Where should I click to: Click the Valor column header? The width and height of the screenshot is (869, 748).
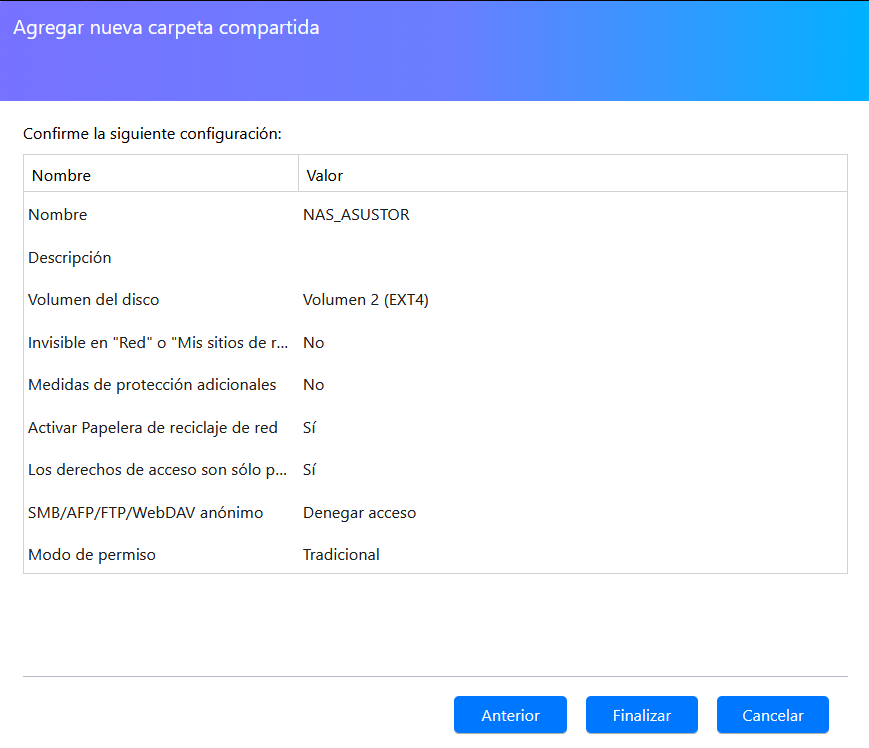tap(324, 175)
